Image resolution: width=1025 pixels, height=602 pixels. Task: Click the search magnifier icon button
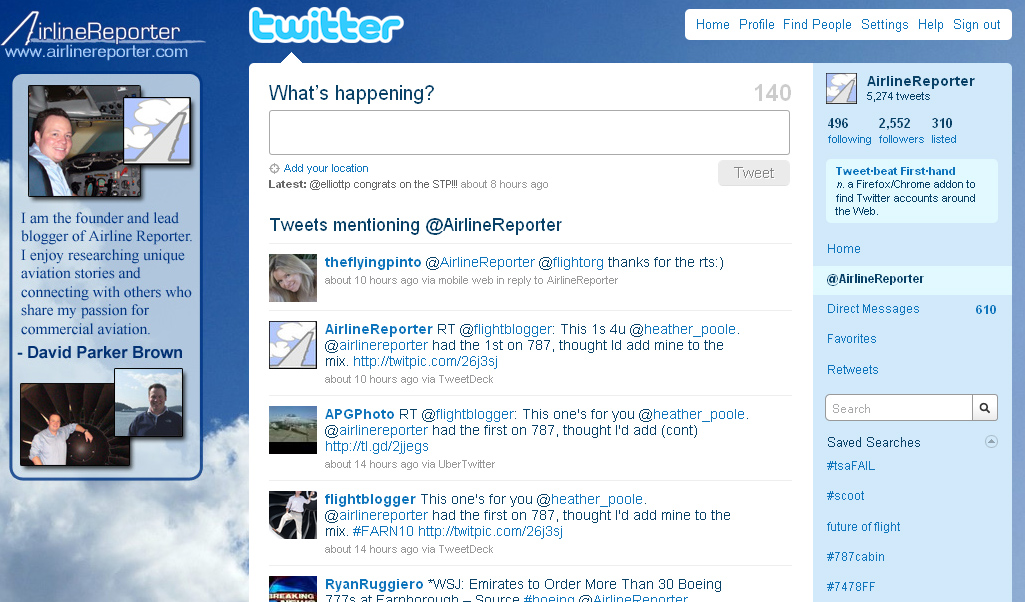click(984, 408)
